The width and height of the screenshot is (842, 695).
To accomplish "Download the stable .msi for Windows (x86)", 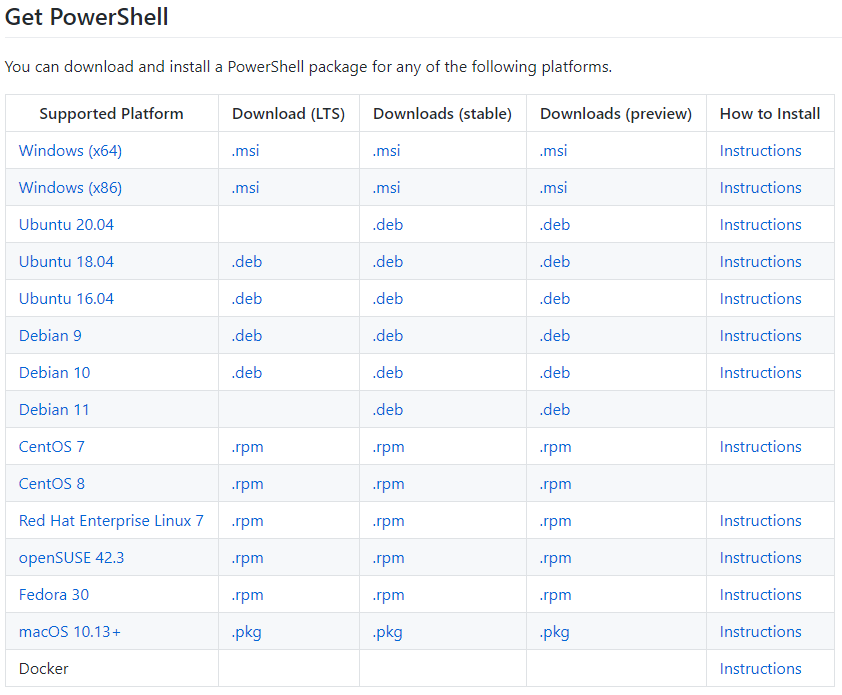I will (386, 187).
